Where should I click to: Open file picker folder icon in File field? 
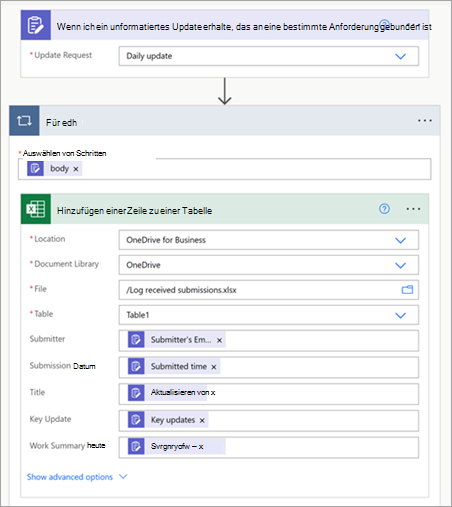pos(407,290)
